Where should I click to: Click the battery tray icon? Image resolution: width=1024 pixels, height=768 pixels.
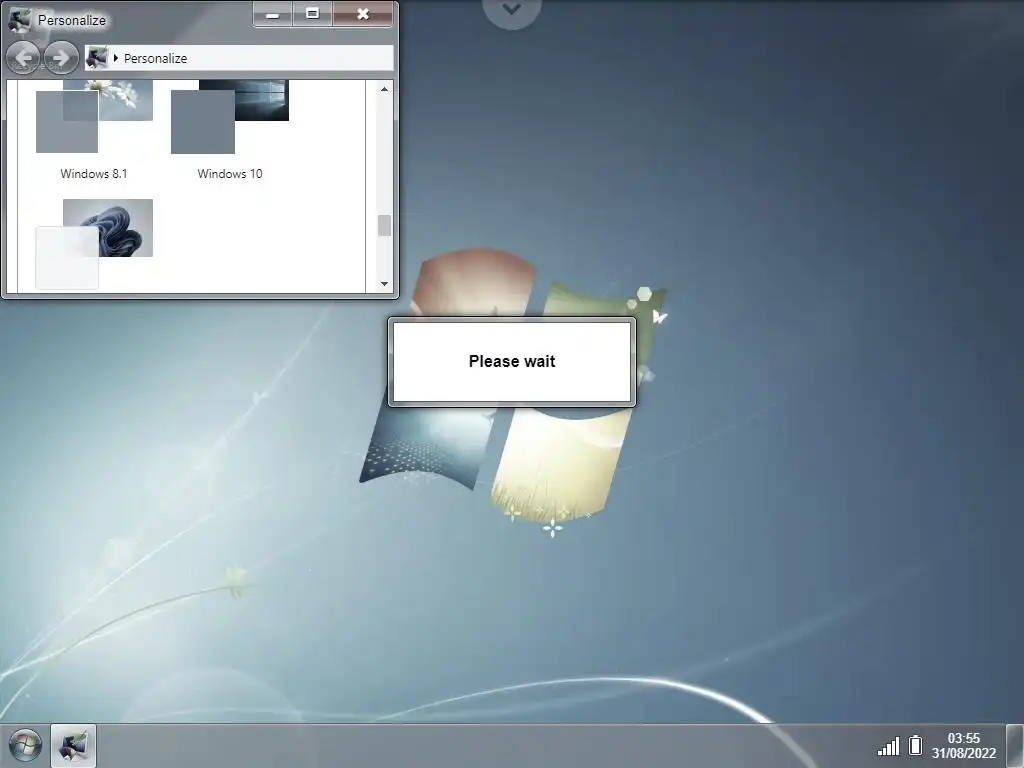(916, 745)
